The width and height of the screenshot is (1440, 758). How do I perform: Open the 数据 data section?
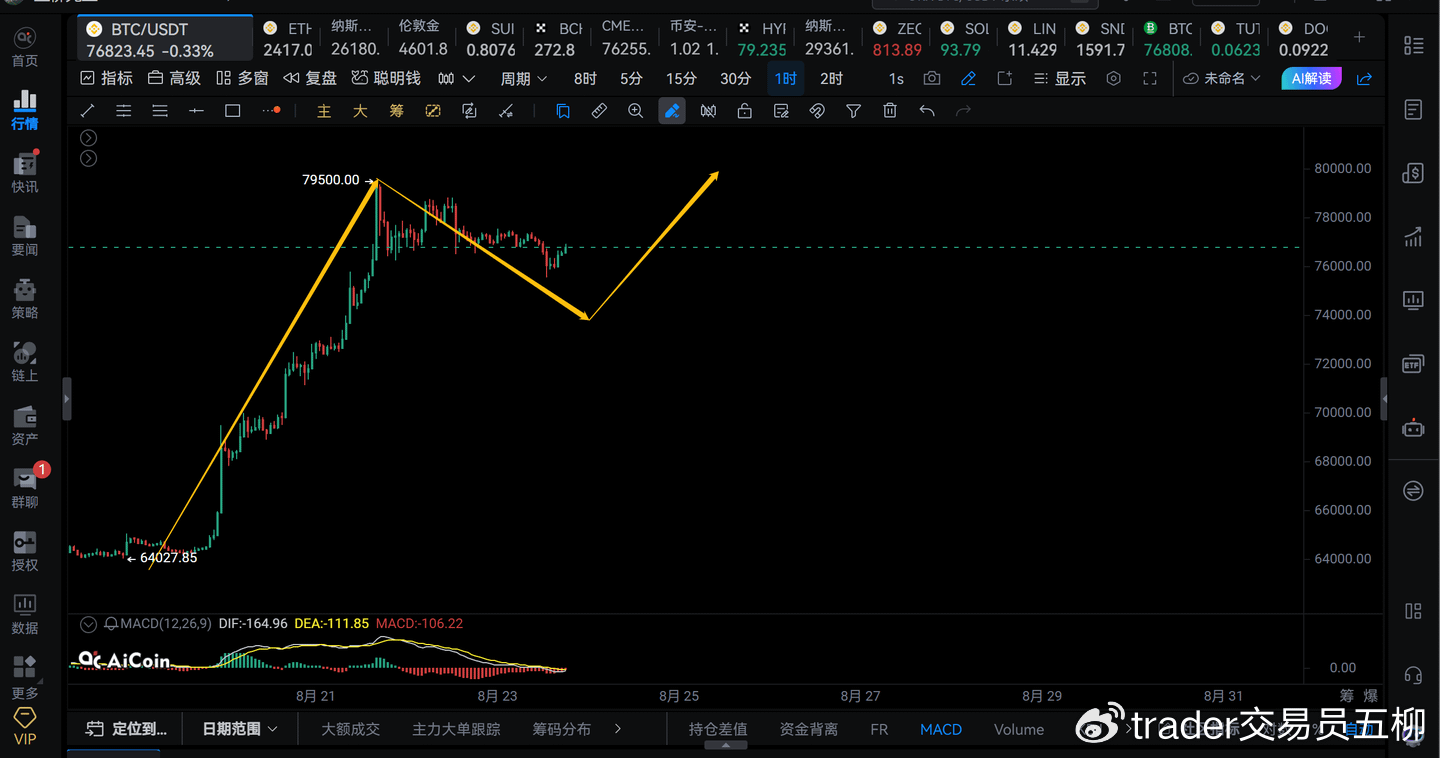click(x=24, y=614)
